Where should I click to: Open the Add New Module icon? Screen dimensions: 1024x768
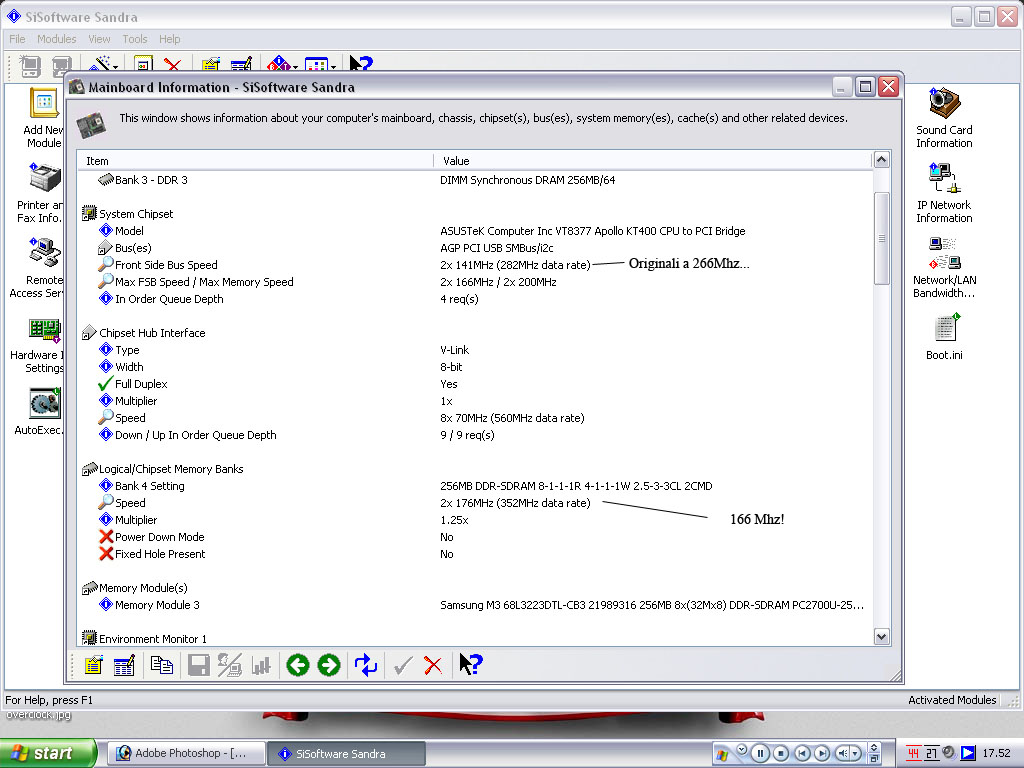pos(43,118)
